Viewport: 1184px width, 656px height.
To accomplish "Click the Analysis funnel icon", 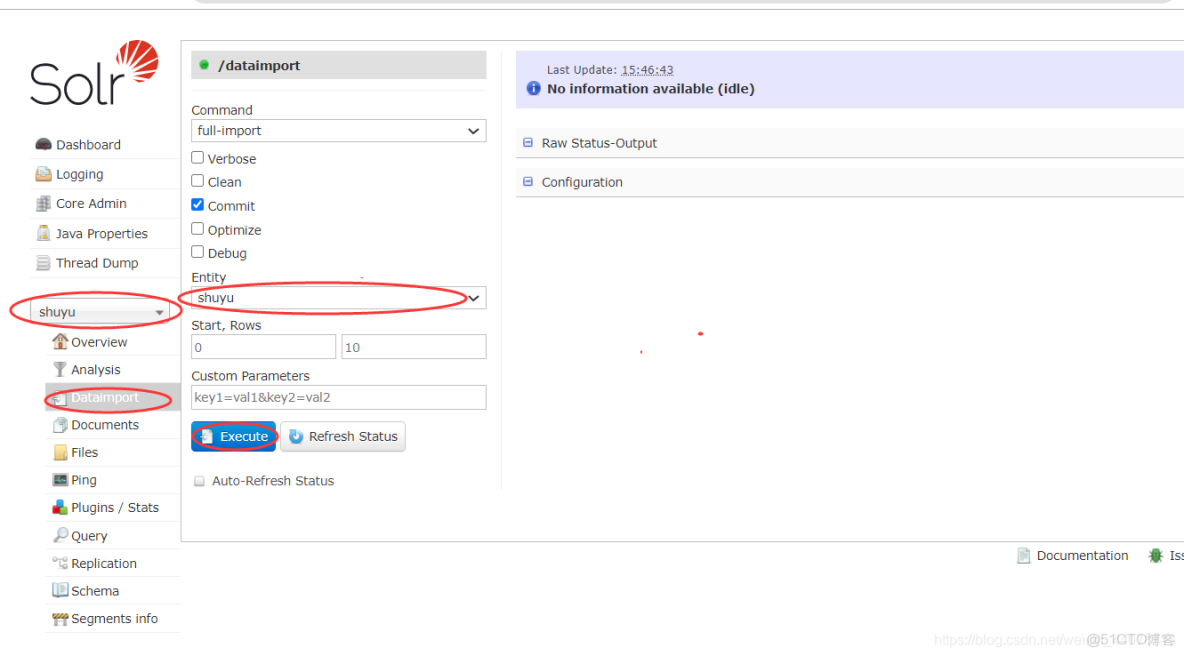I will [60, 369].
